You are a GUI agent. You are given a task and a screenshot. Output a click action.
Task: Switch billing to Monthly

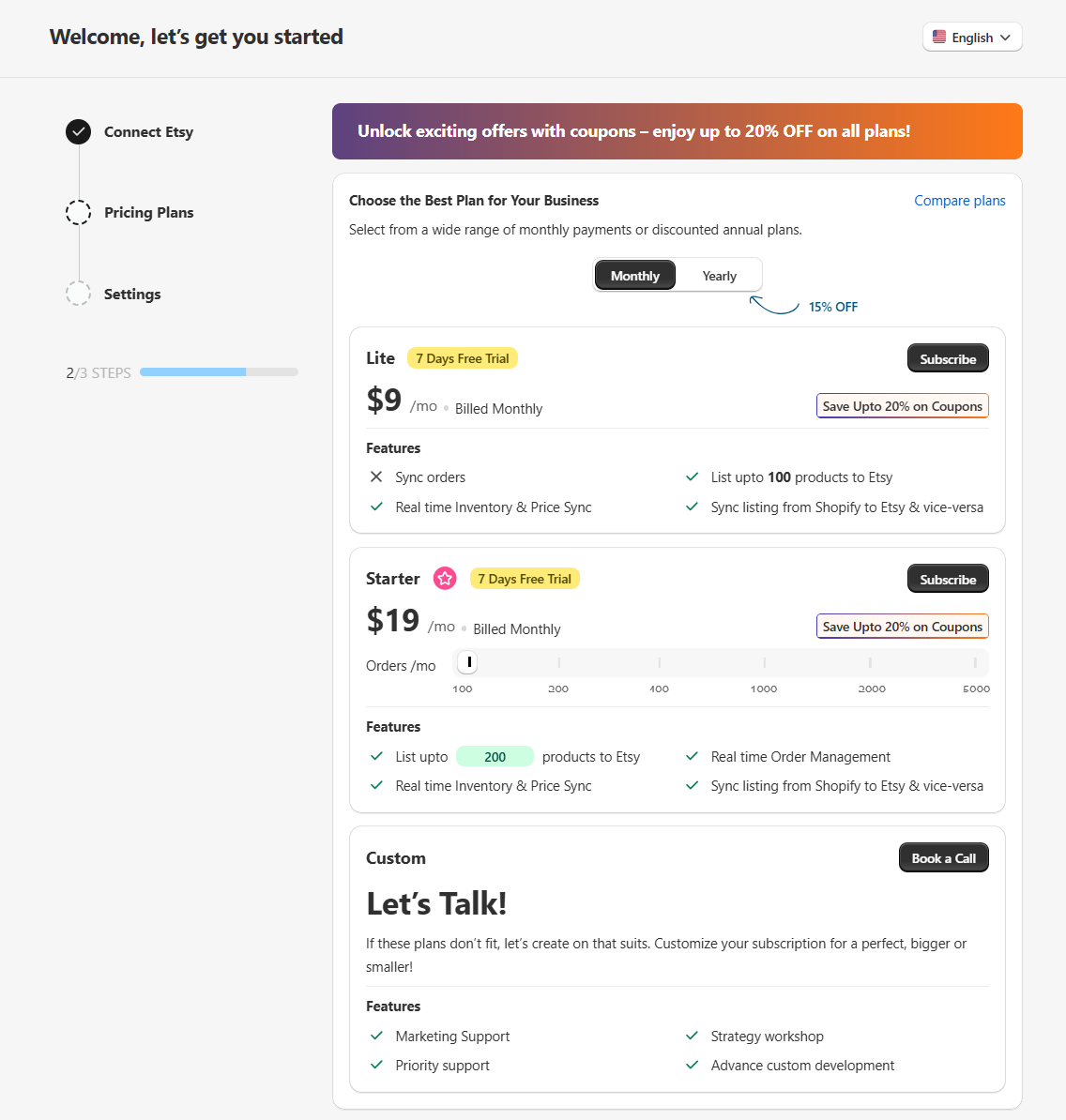tap(635, 276)
